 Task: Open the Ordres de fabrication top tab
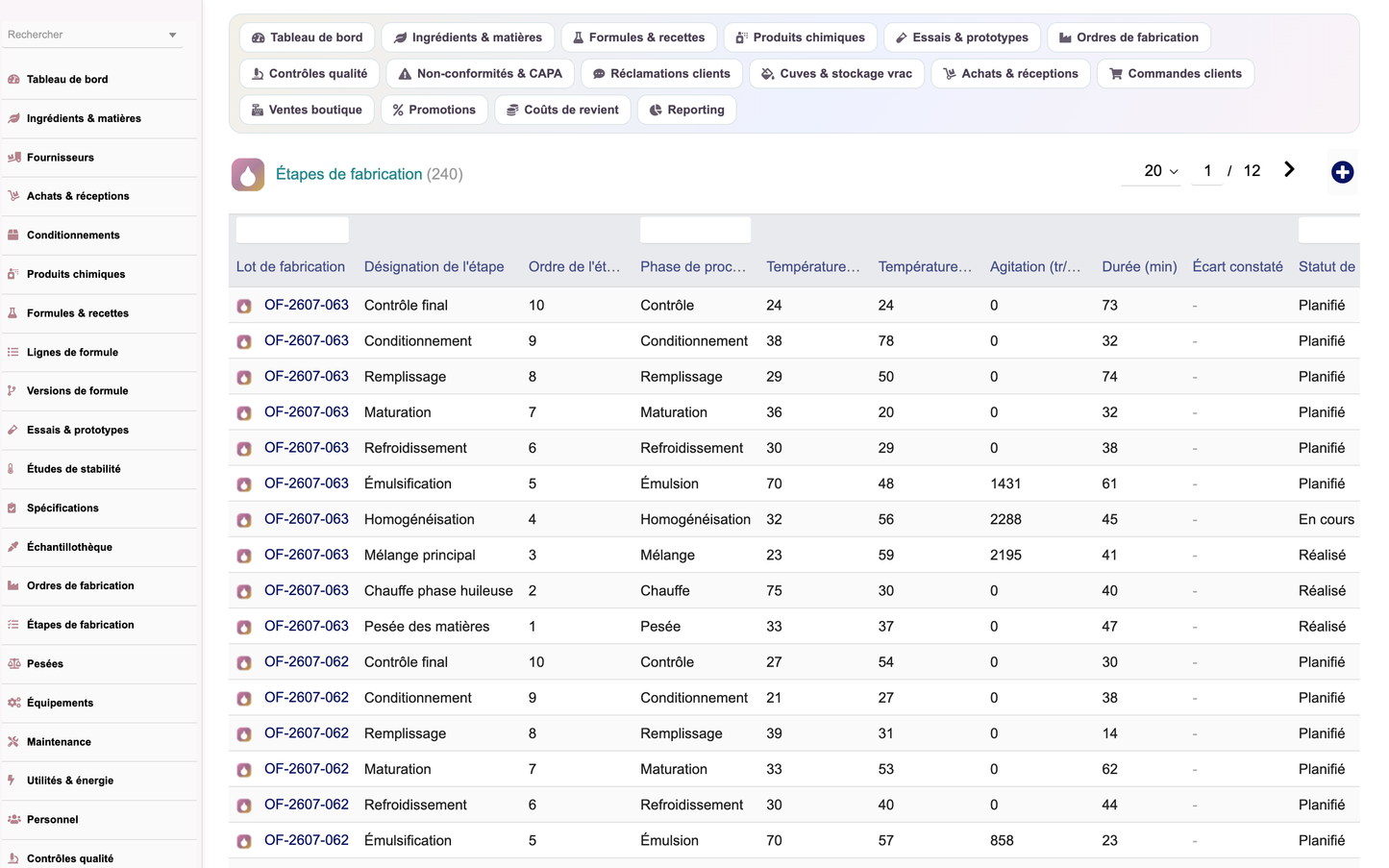pos(1129,37)
